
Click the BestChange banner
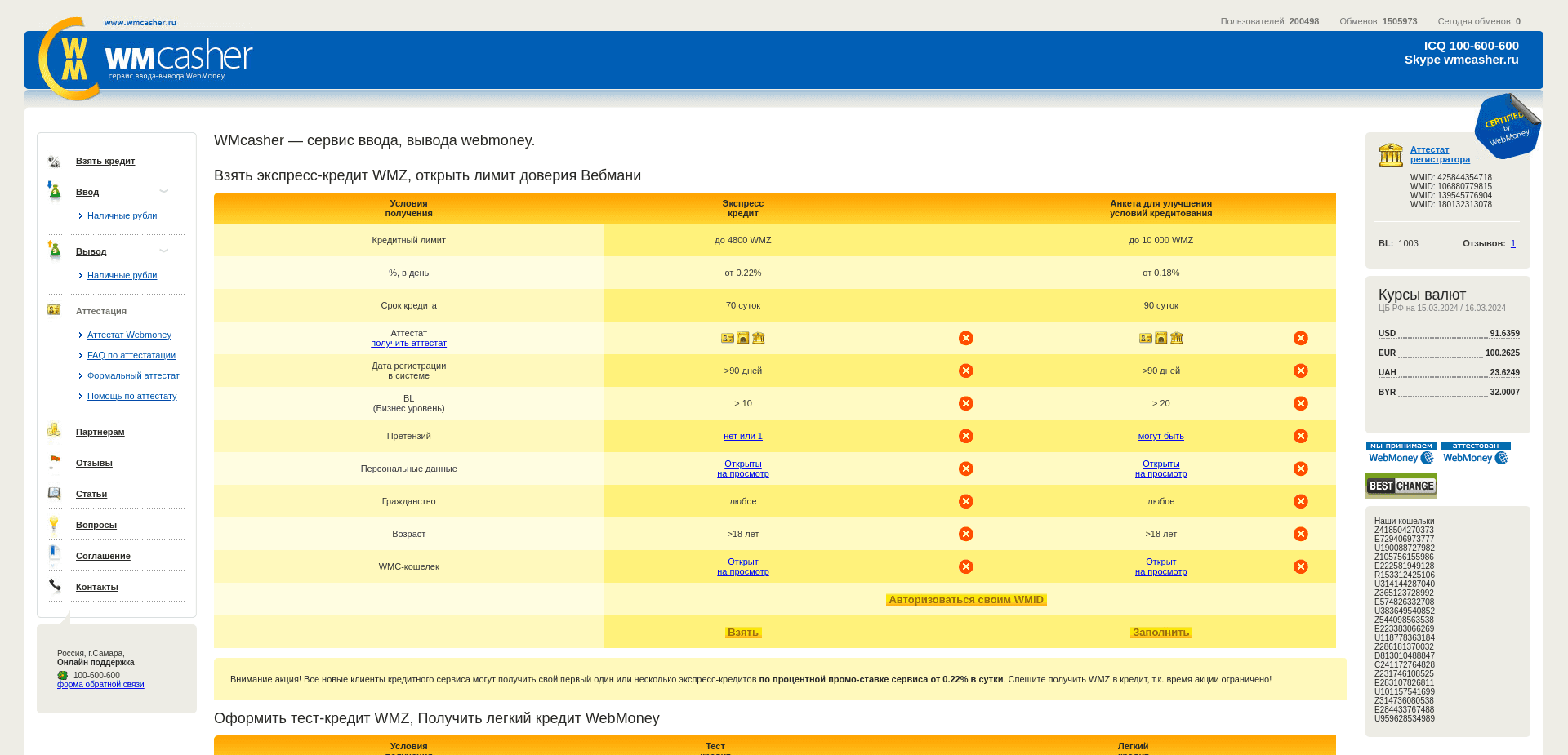tap(1401, 486)
